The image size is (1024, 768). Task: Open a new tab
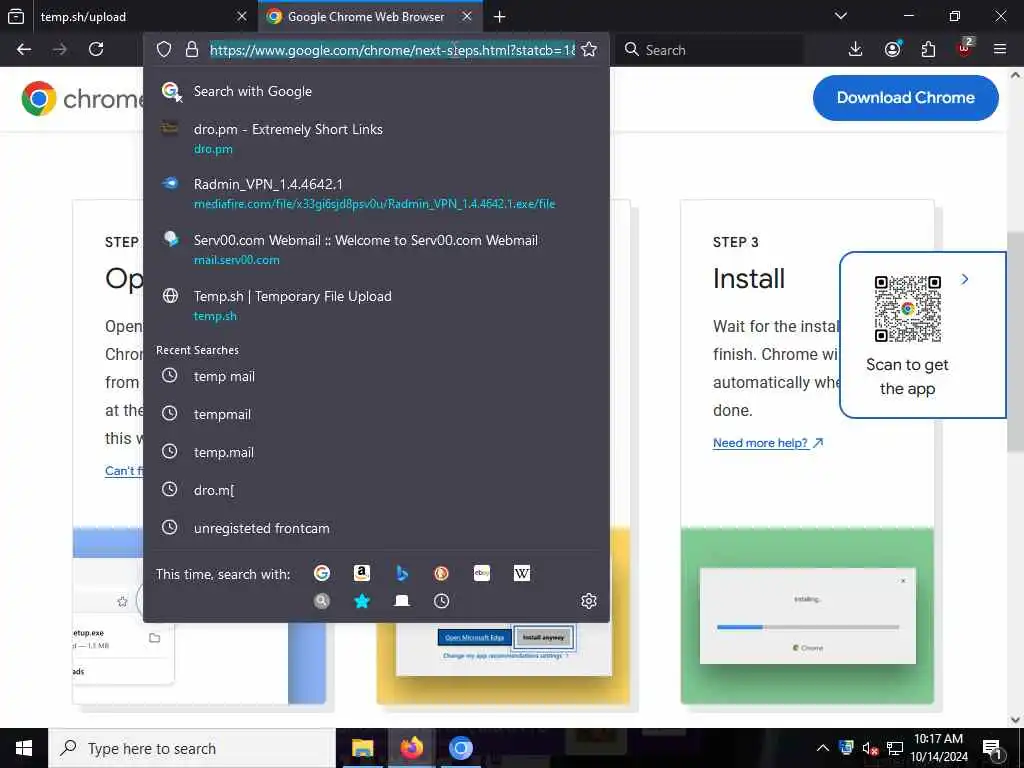click(500, 16)
